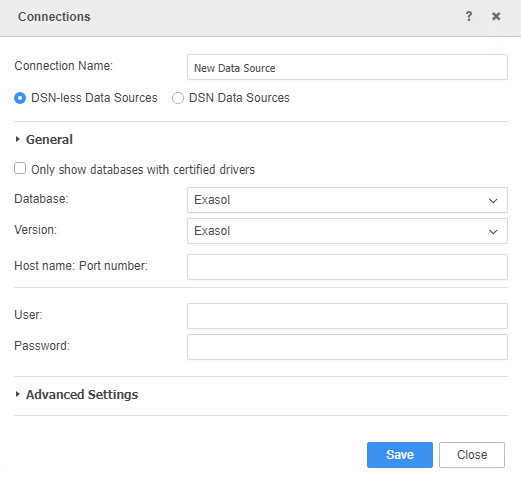Click the Close button at the bottom
This screenshot has height=480, width=521.
click(472, 455)
